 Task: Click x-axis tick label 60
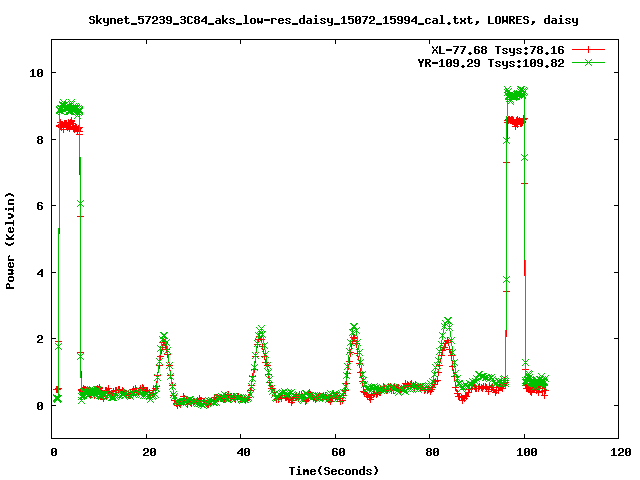[338, 452]
